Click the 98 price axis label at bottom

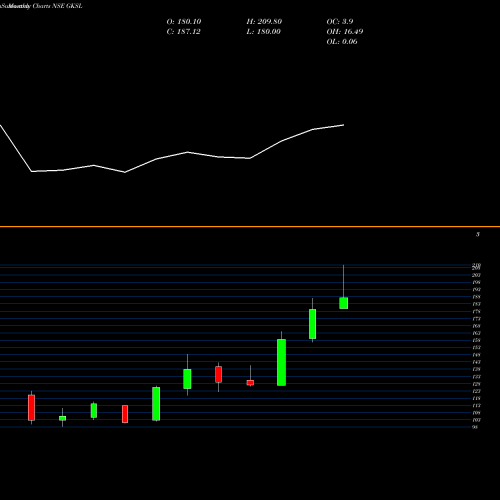click(475, 427)
